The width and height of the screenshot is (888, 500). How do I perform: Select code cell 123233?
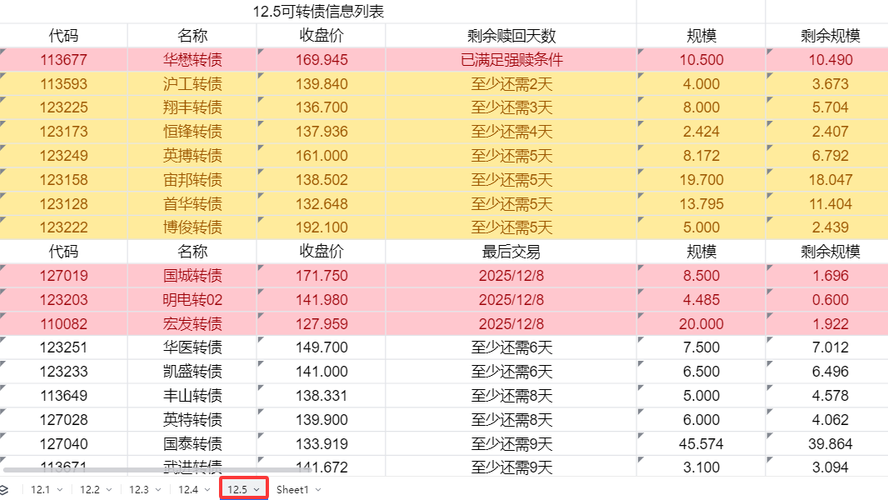(x=63, y=371)
